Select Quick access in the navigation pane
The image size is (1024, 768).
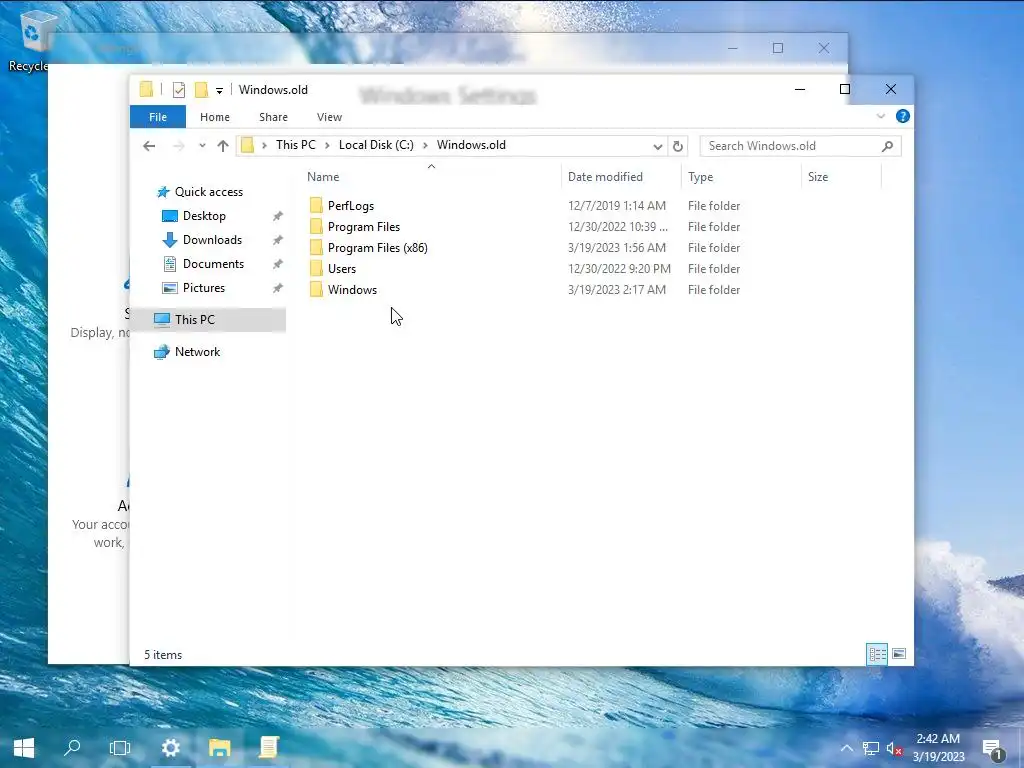coord(208,191)
